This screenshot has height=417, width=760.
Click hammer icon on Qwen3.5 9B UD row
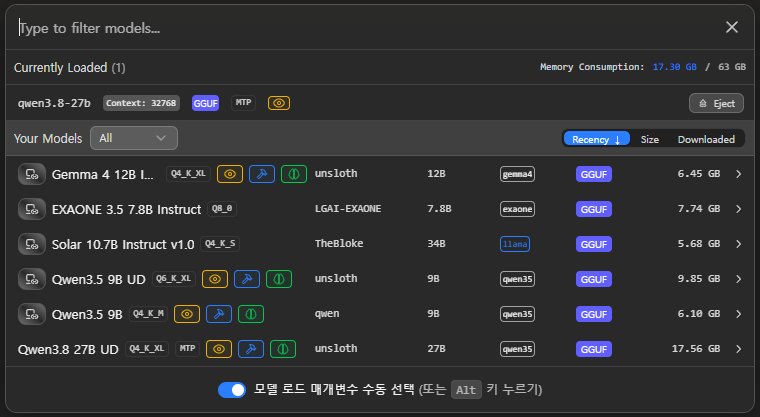(247, 279)
